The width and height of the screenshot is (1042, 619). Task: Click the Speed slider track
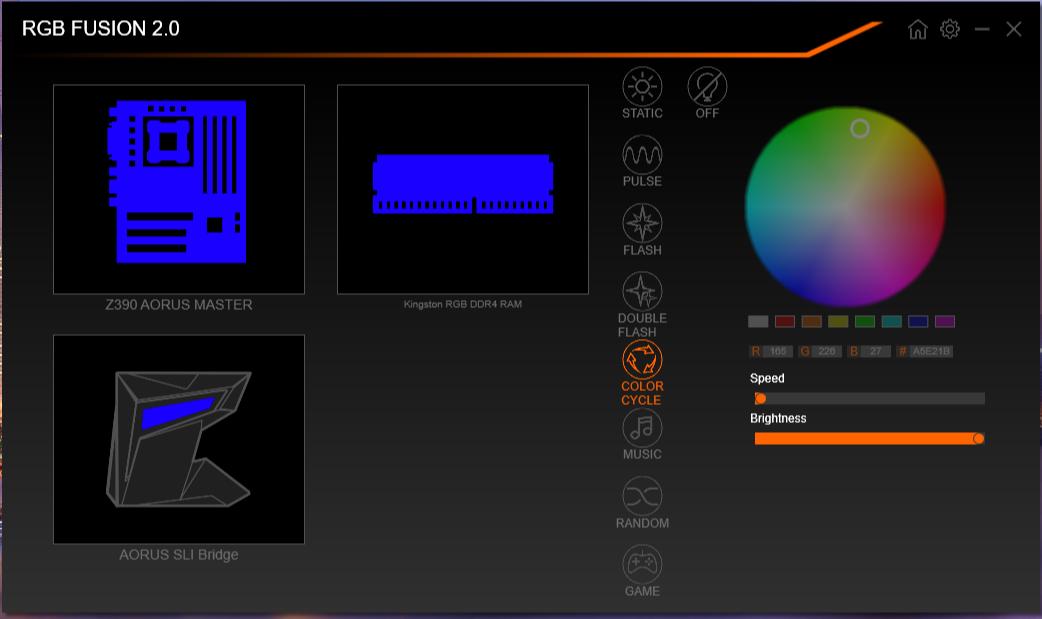pos(870,399)
